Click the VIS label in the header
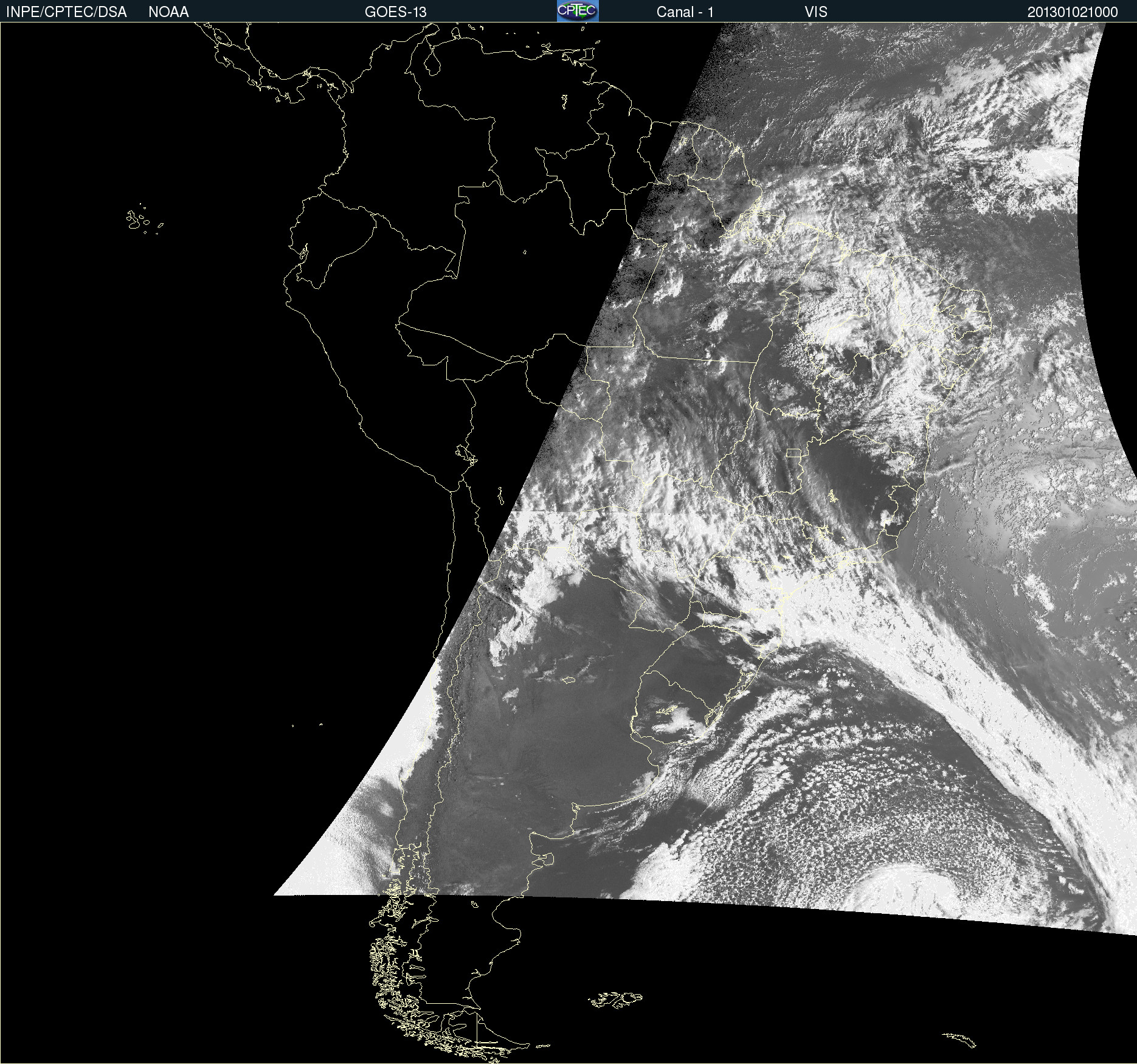This screenshot has width=1137, height=1064. point(816,12)
